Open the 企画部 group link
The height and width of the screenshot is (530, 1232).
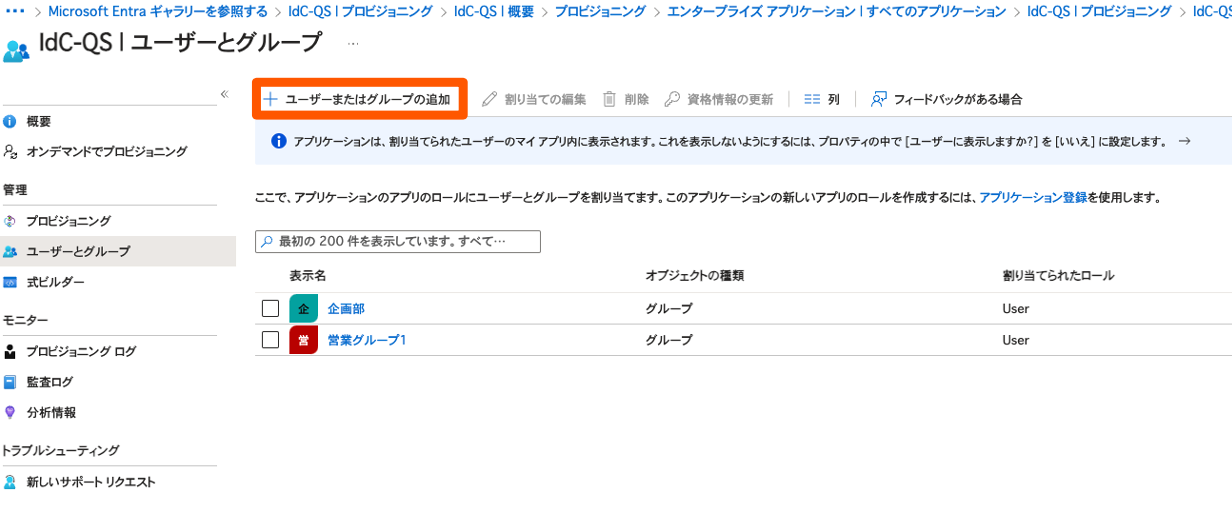coord(346,309)
